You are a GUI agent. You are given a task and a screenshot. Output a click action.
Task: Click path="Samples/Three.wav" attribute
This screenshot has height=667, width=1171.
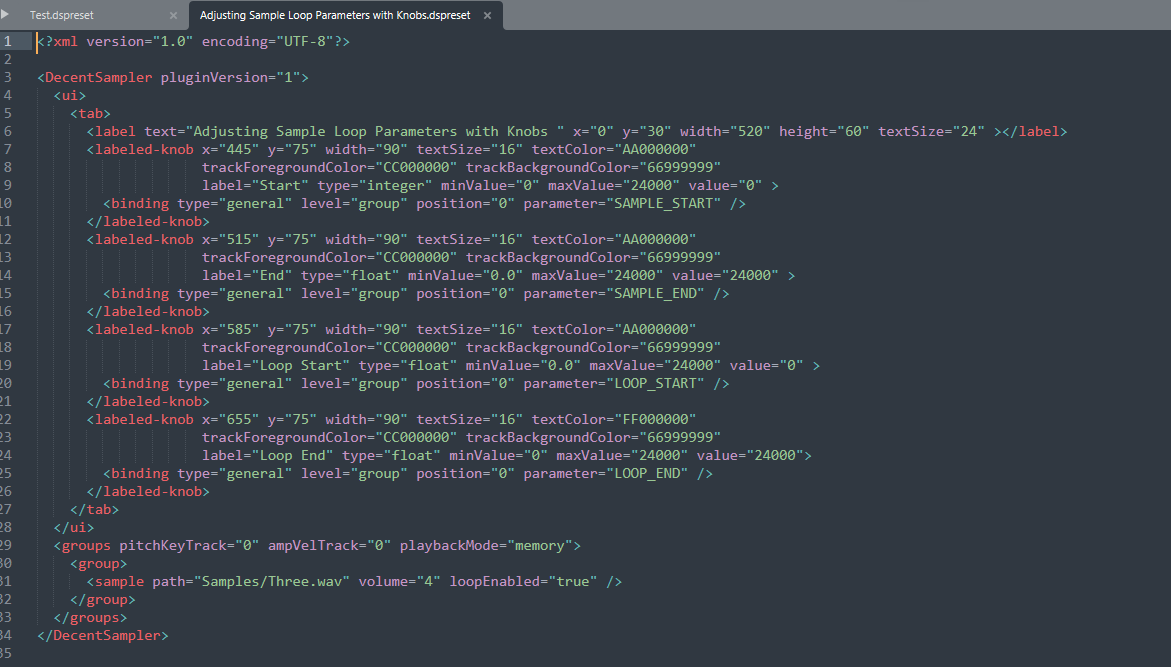point(251,581)
